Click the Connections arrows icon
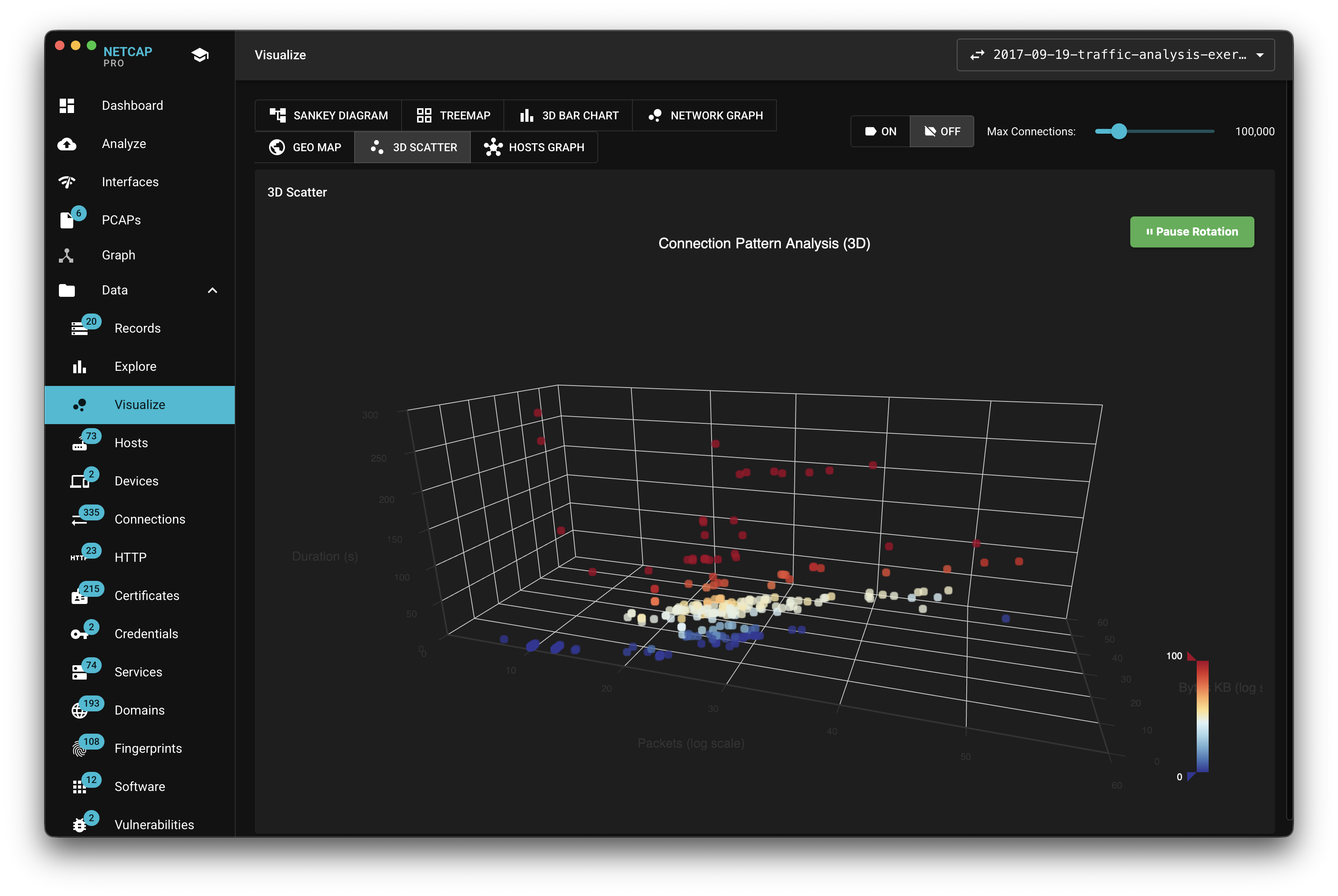 click(79, 520)
